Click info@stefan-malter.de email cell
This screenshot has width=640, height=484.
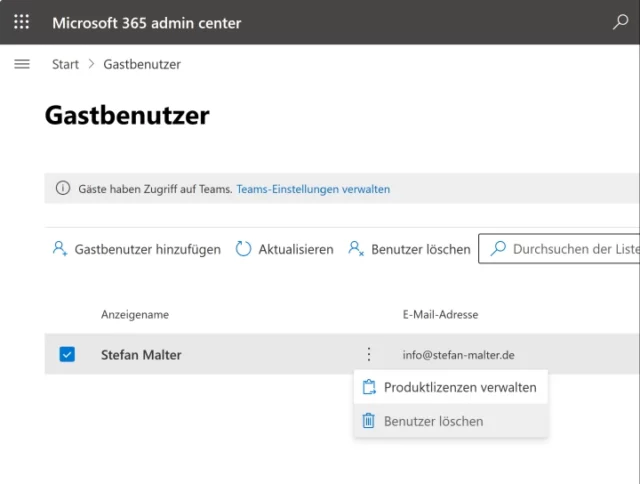[458, 355]
